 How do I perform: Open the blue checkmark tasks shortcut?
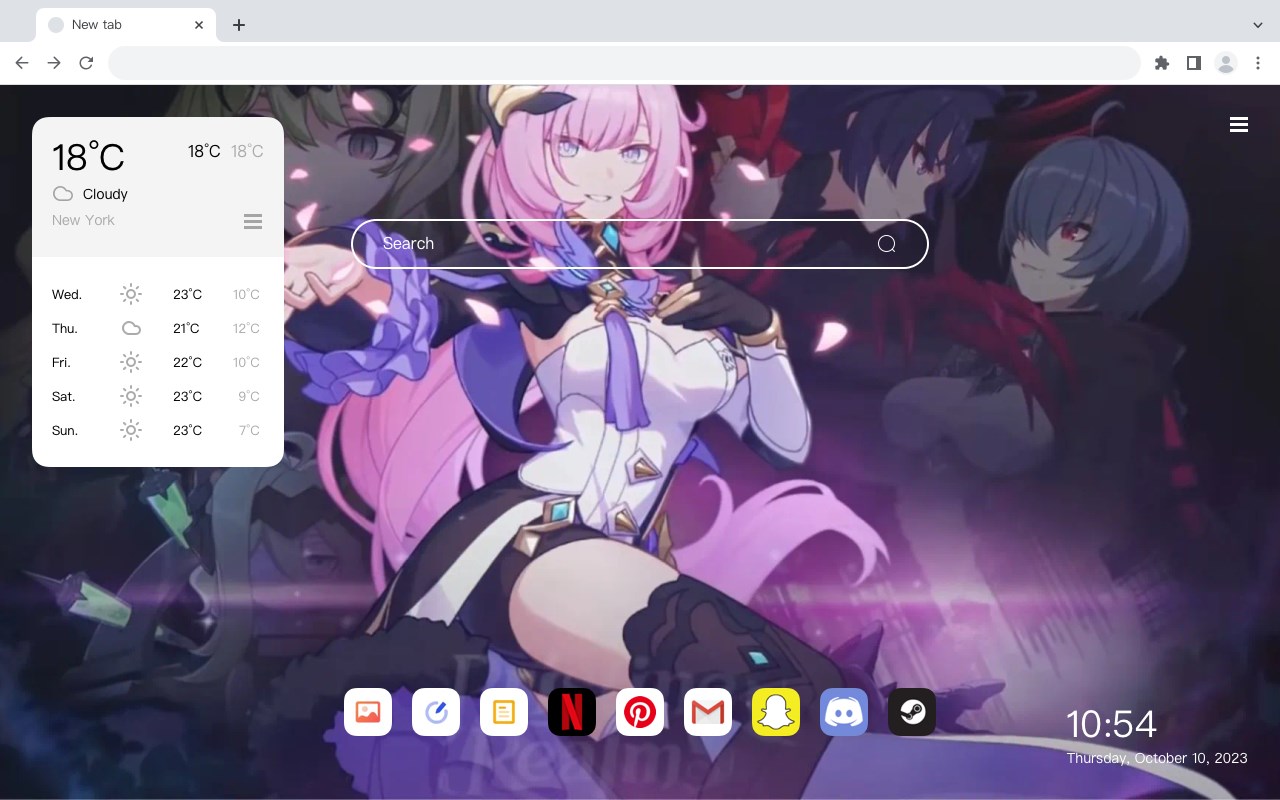click(x=436, y=712)
